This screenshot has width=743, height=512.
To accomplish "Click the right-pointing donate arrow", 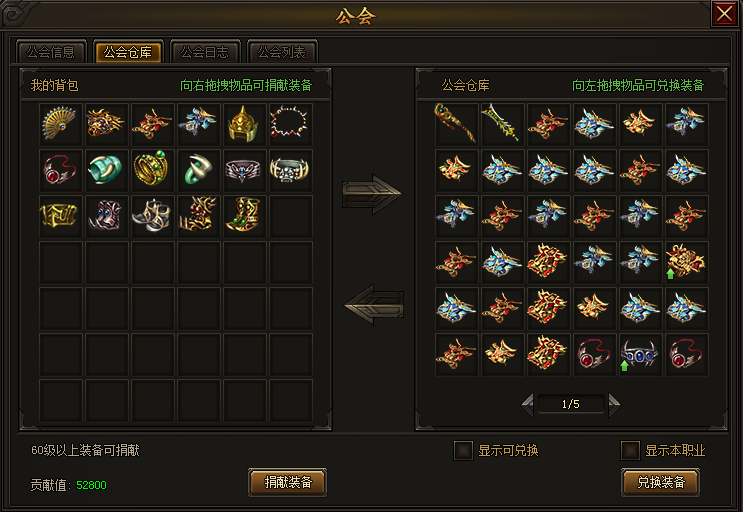I will click(372, 193).
